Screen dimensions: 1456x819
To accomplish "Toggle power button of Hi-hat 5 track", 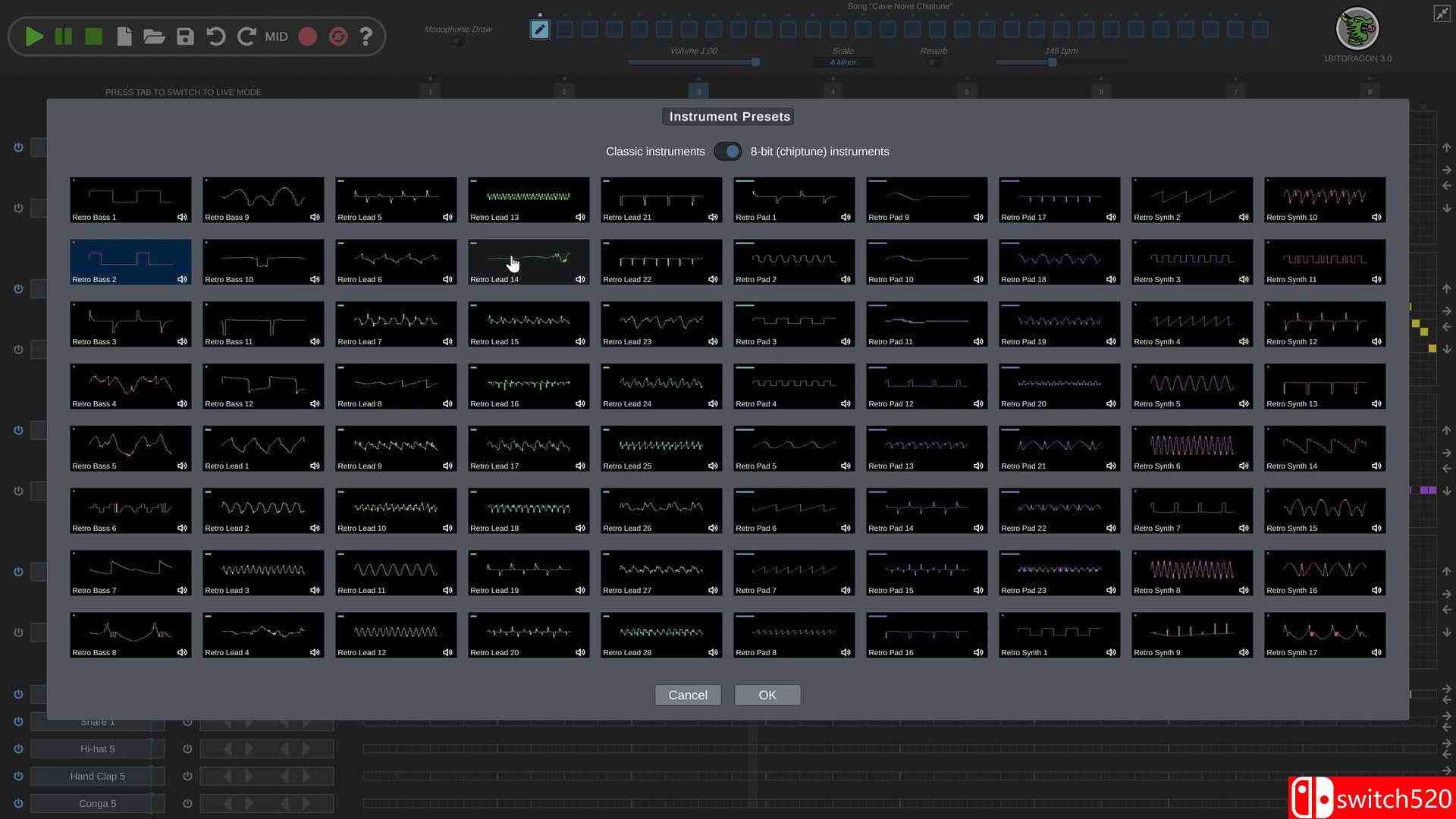I will click(18, 748).
